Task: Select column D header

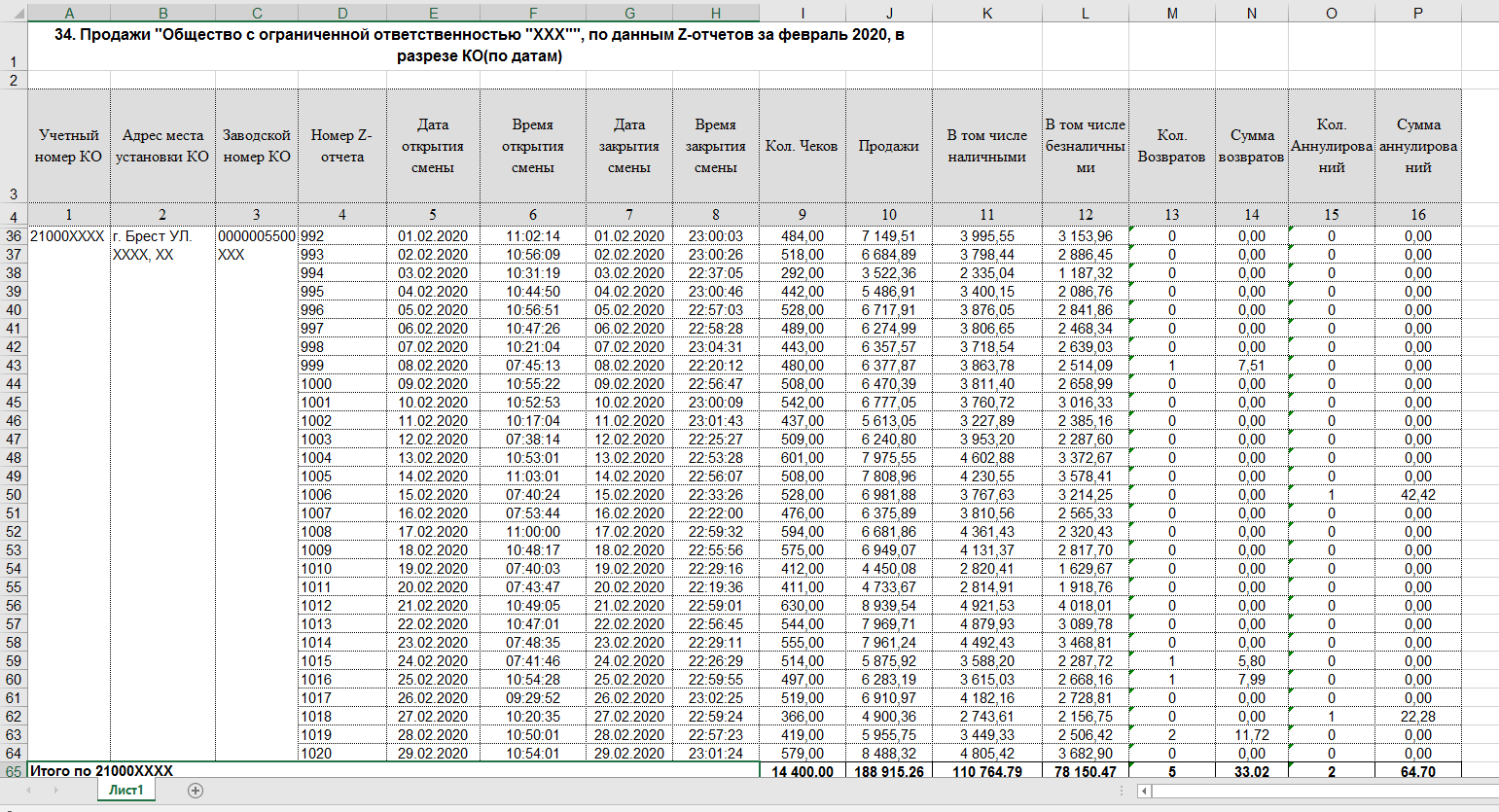Action: click(342, 14)
